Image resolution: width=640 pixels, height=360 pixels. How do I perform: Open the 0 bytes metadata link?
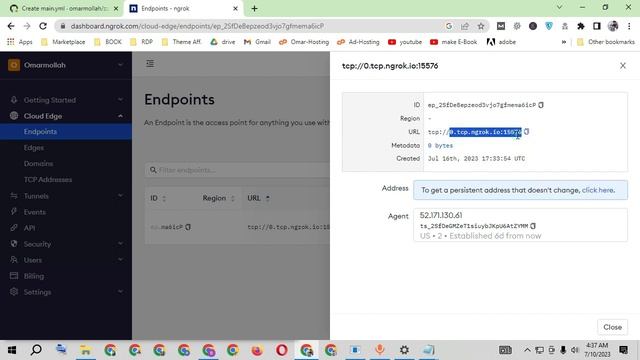[x=440, y=146]
